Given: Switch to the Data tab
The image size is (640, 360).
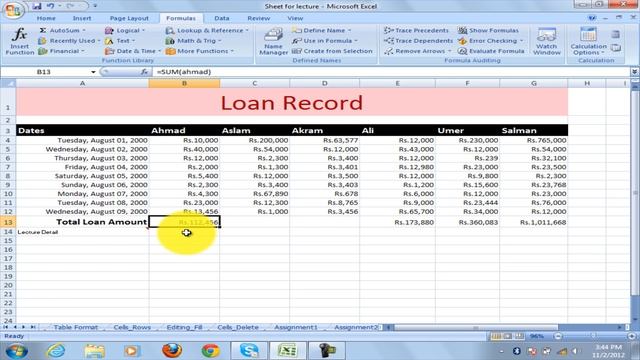Looking at the screenshot, I should tap(222, 18).
